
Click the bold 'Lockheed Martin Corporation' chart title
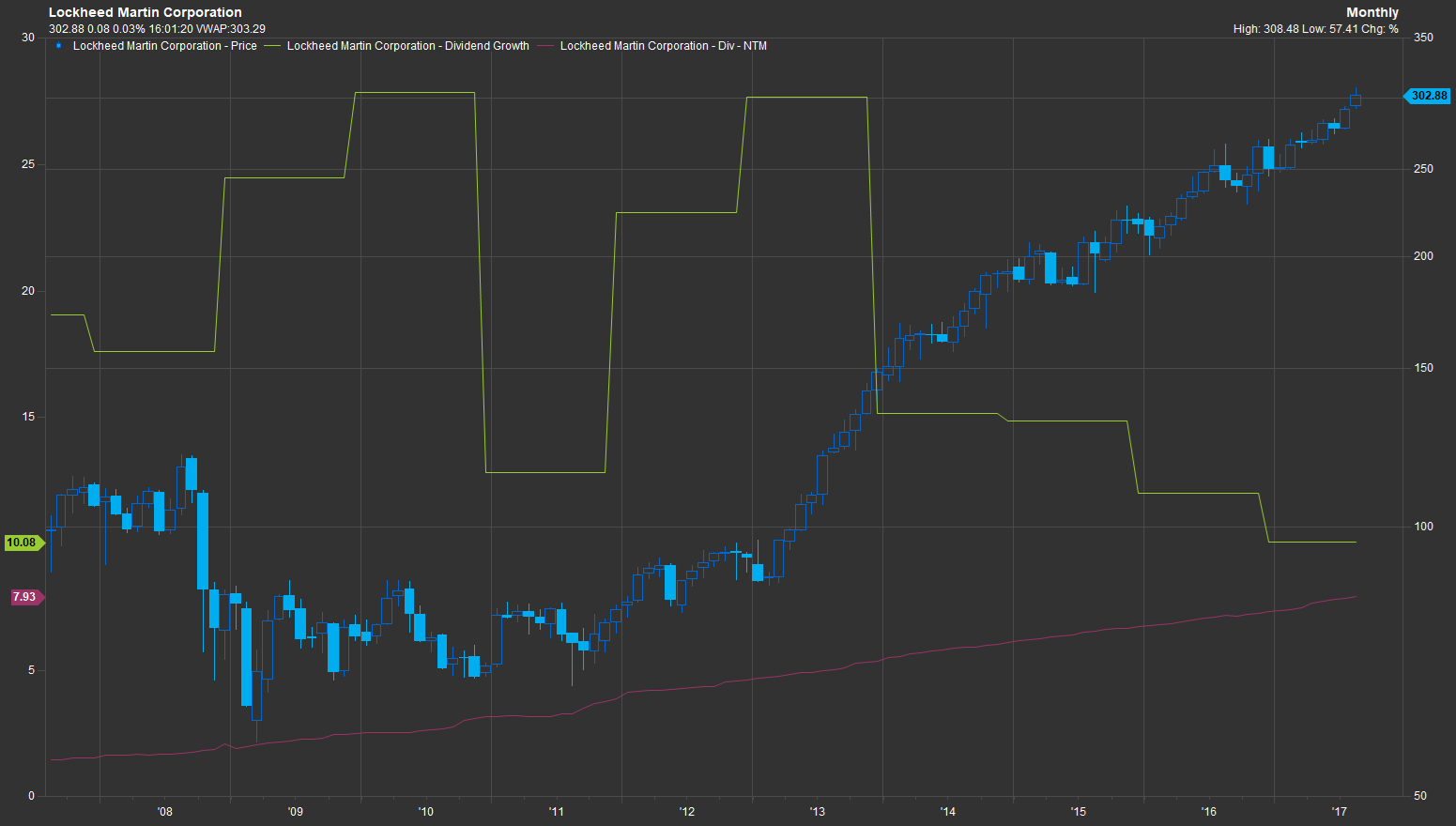(146, 12)
